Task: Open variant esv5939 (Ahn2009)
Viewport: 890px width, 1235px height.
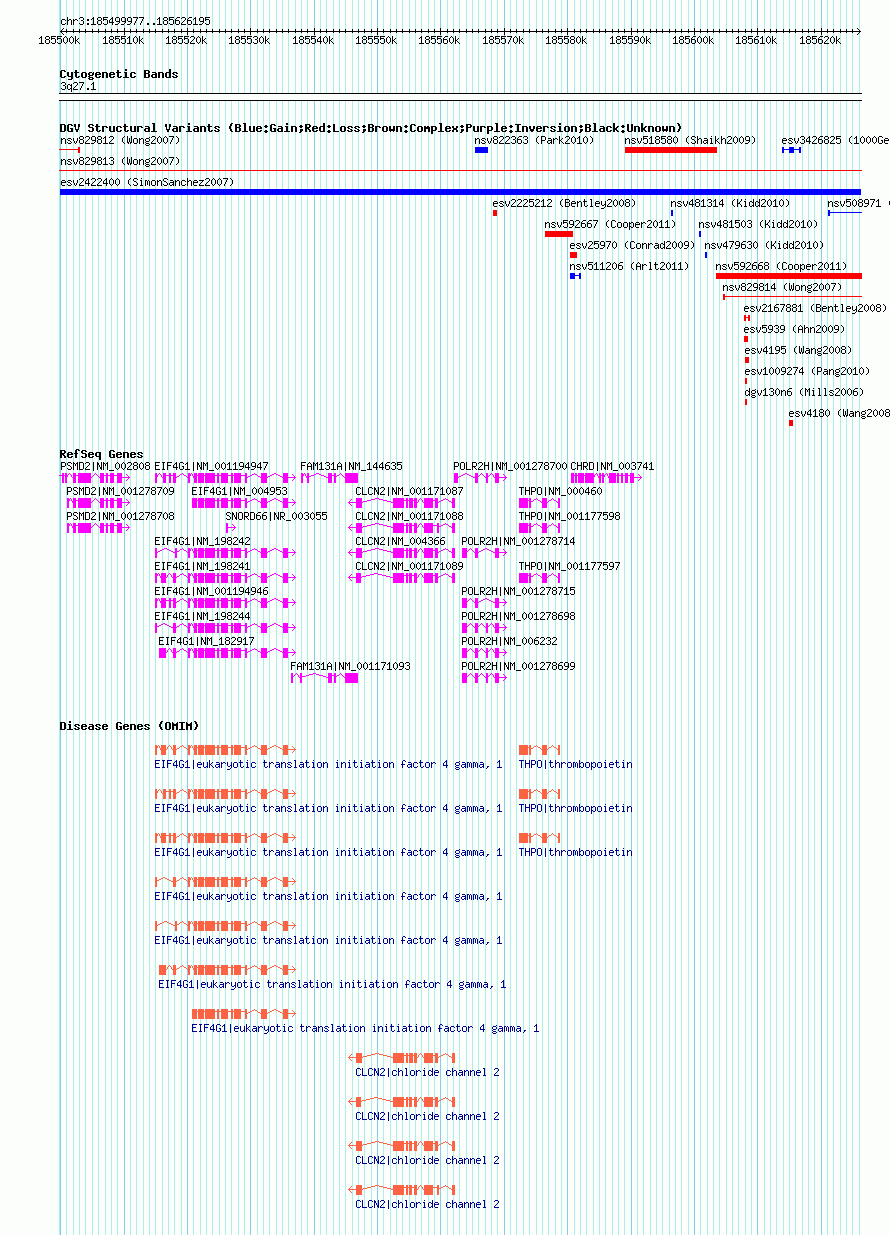Action: (x=794, y=330)
